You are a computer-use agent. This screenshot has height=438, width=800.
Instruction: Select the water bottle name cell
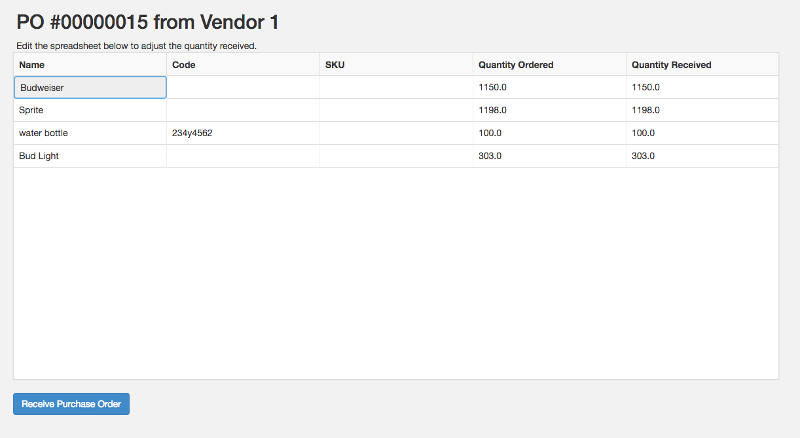tap(90, 133)
